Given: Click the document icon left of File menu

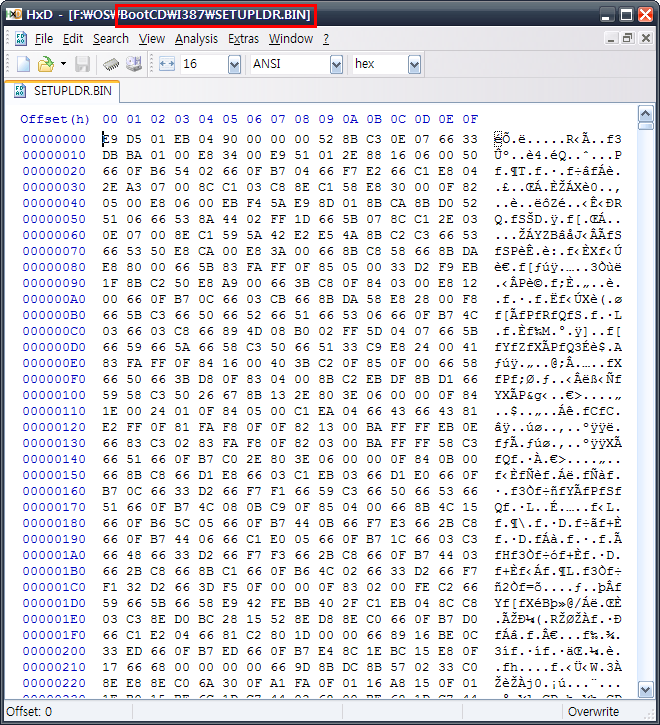Looking at the screenshot, I should 21,39.
